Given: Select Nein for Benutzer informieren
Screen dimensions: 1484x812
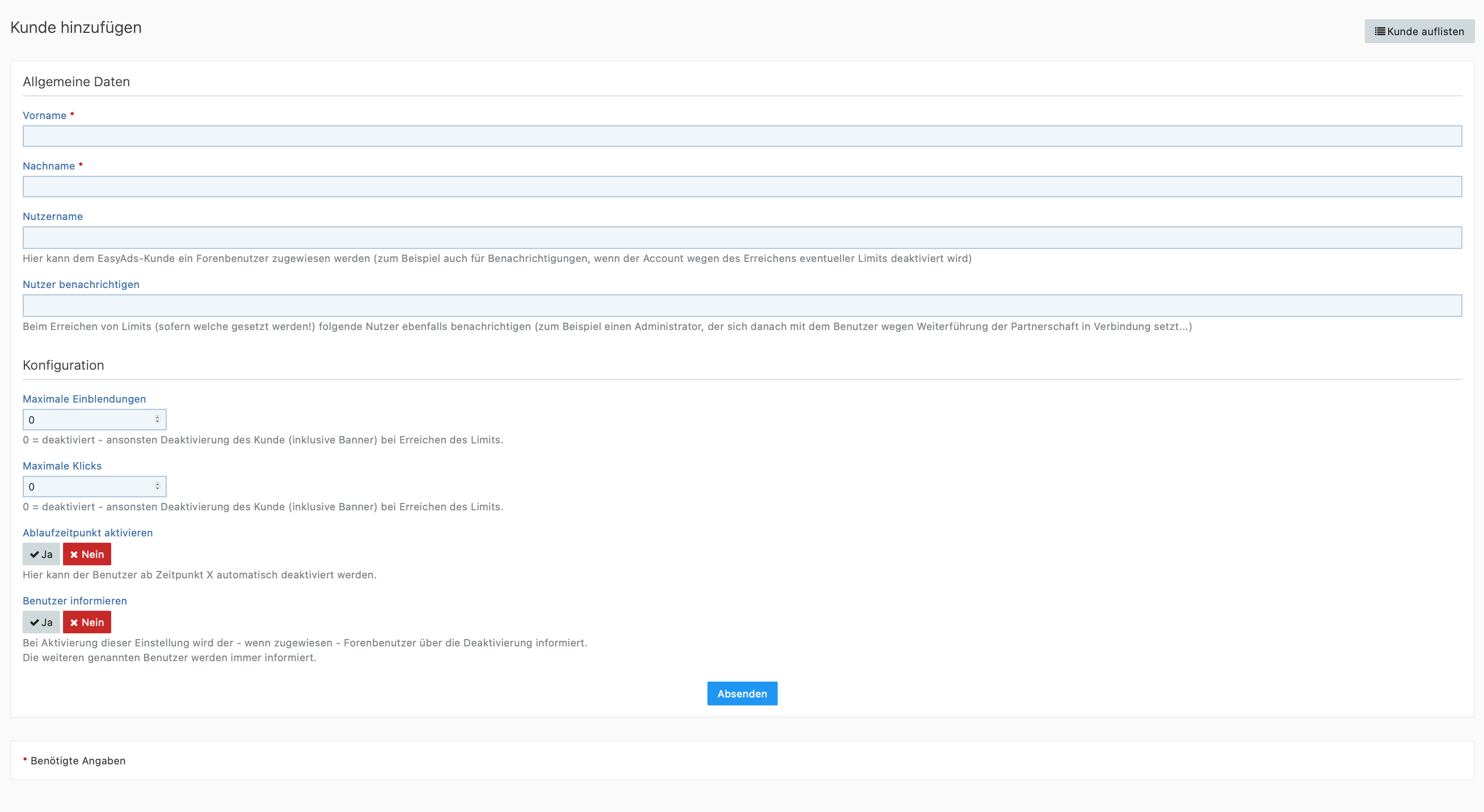Looking at the screenshot, I should coord(87,622).
